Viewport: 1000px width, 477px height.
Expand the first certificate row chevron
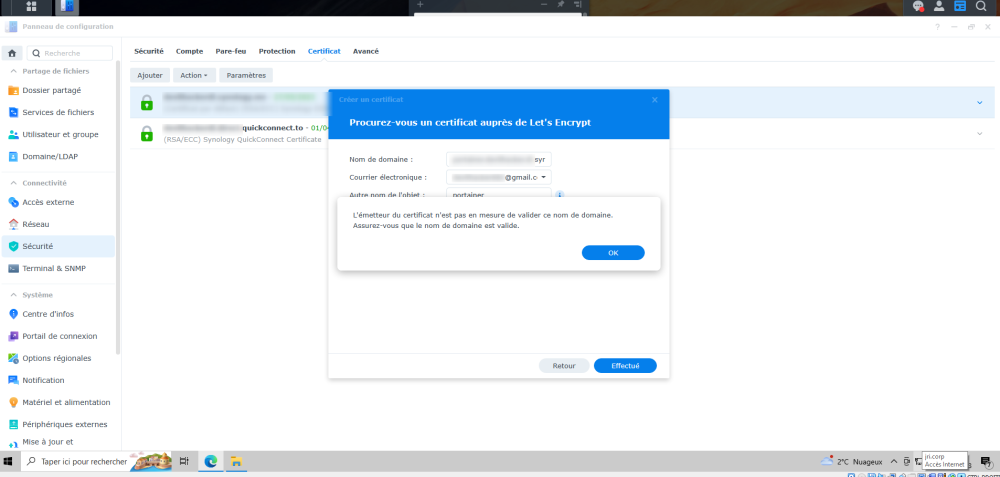coord(980,103)
